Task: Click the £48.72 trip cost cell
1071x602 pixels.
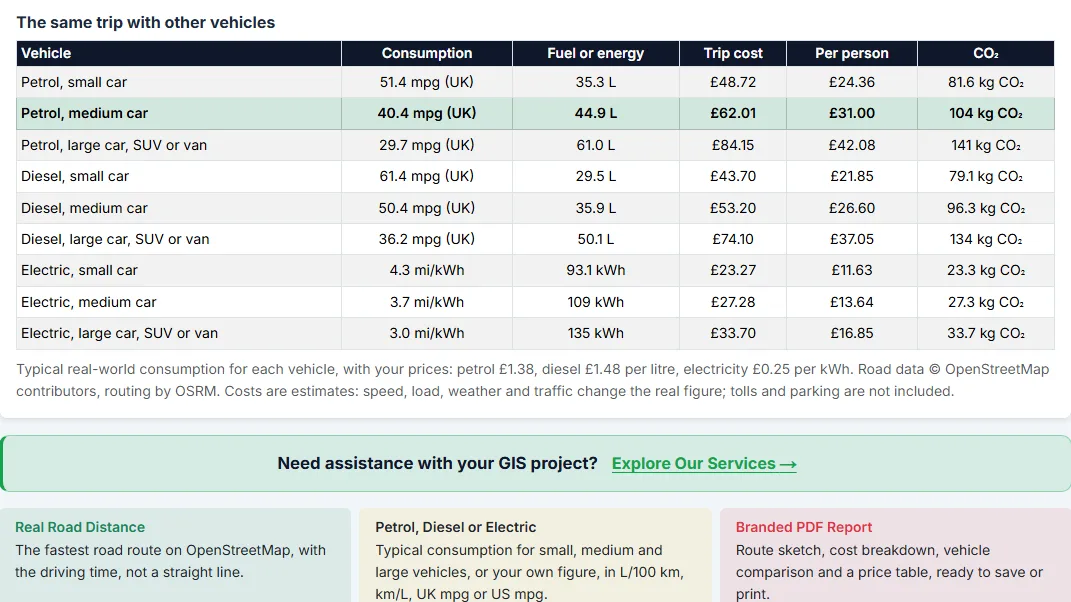Action: tap(733, 82)
